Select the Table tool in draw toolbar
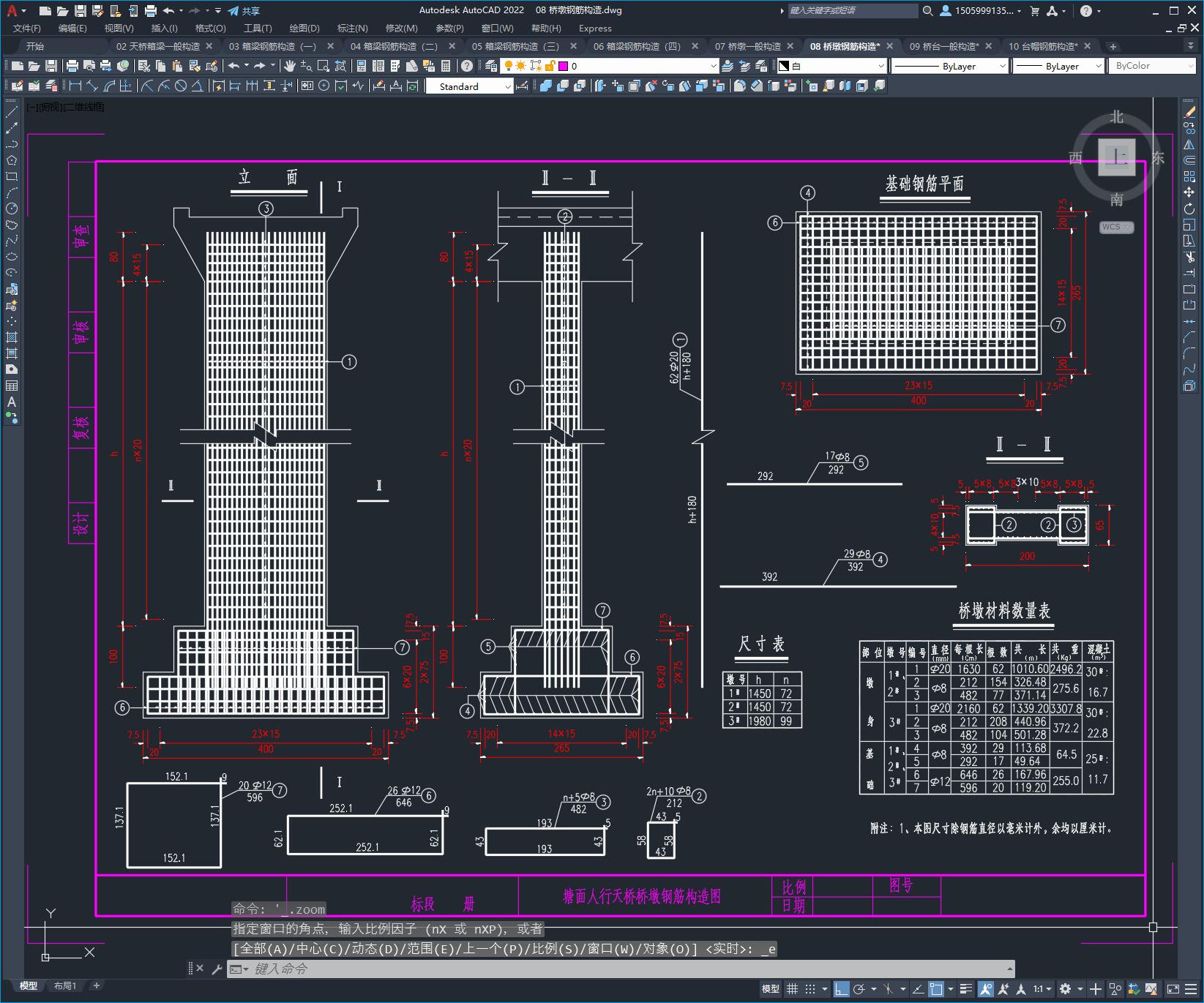Image resolution: width=1204 pixels, height=1003 pixels. (x=12, y=386)
